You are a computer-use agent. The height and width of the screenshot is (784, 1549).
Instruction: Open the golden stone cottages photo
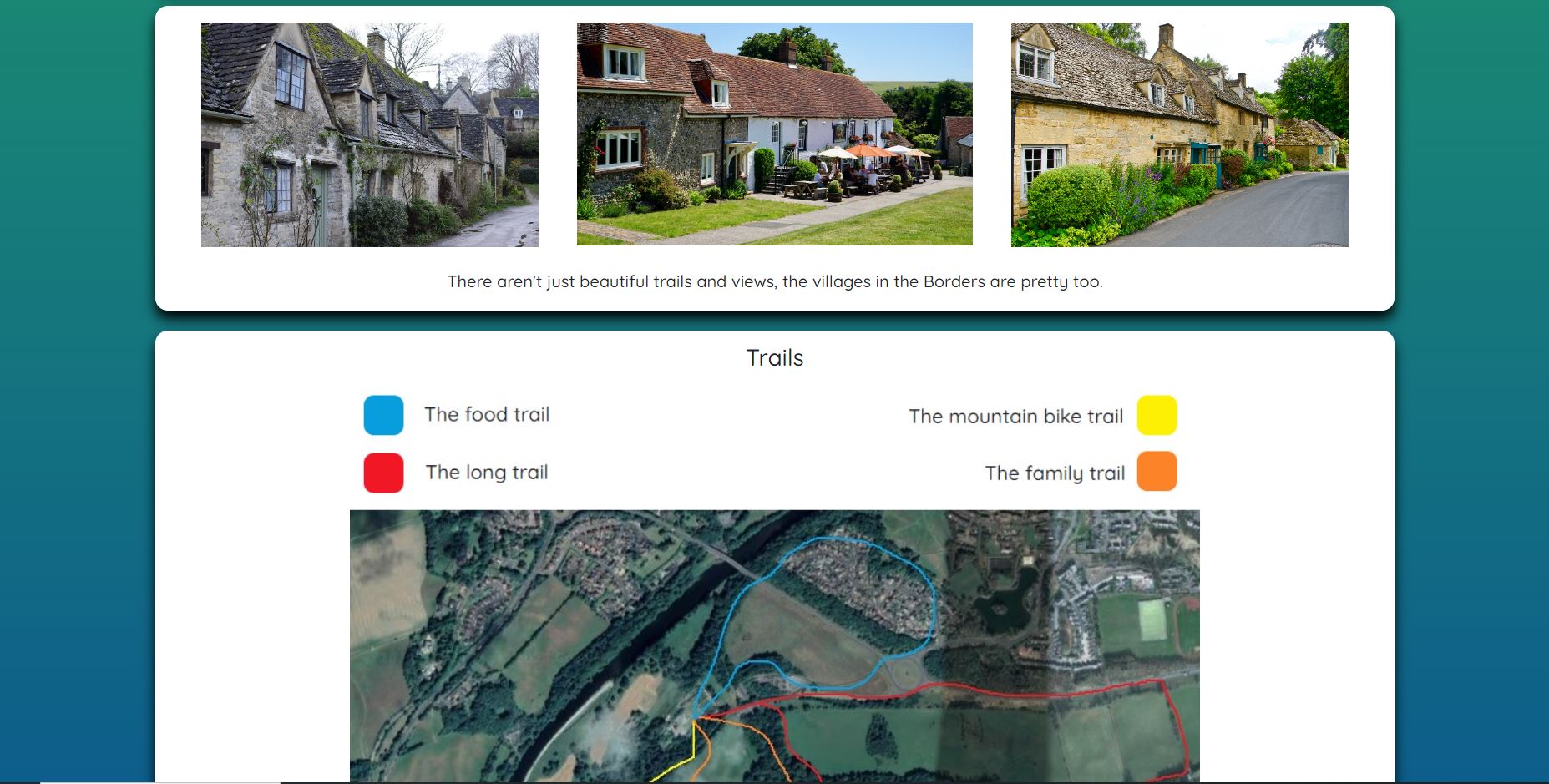pyautogui.click(x=1180, y=134)
